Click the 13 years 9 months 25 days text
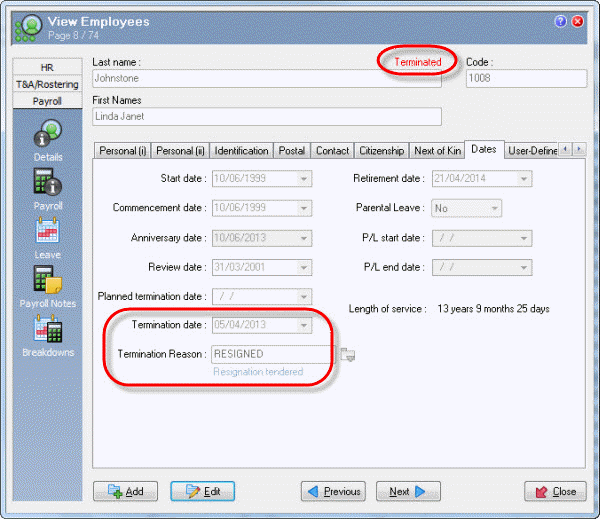This screenshot has width=600, height=519. pos(493,309)
